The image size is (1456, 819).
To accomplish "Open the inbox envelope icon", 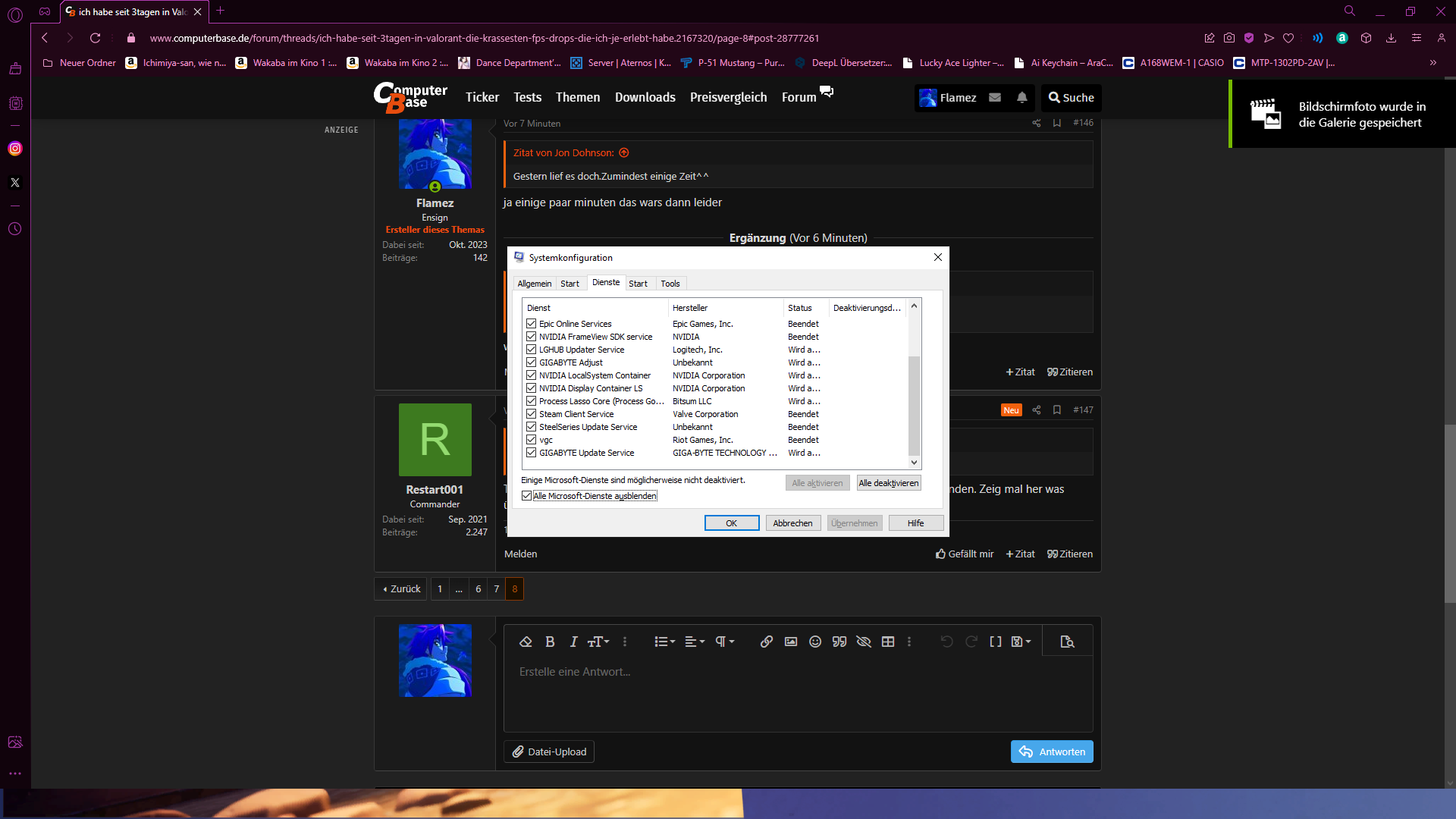I will 995,98.
